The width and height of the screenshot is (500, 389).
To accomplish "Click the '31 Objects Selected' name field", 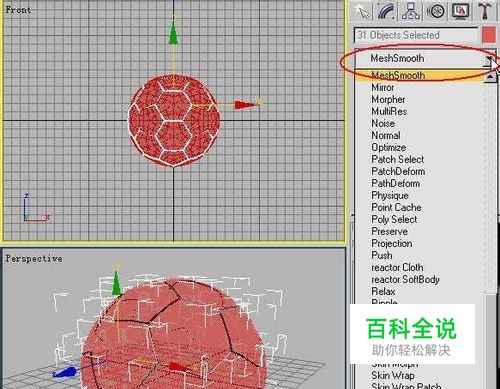I will click(416, 35).
